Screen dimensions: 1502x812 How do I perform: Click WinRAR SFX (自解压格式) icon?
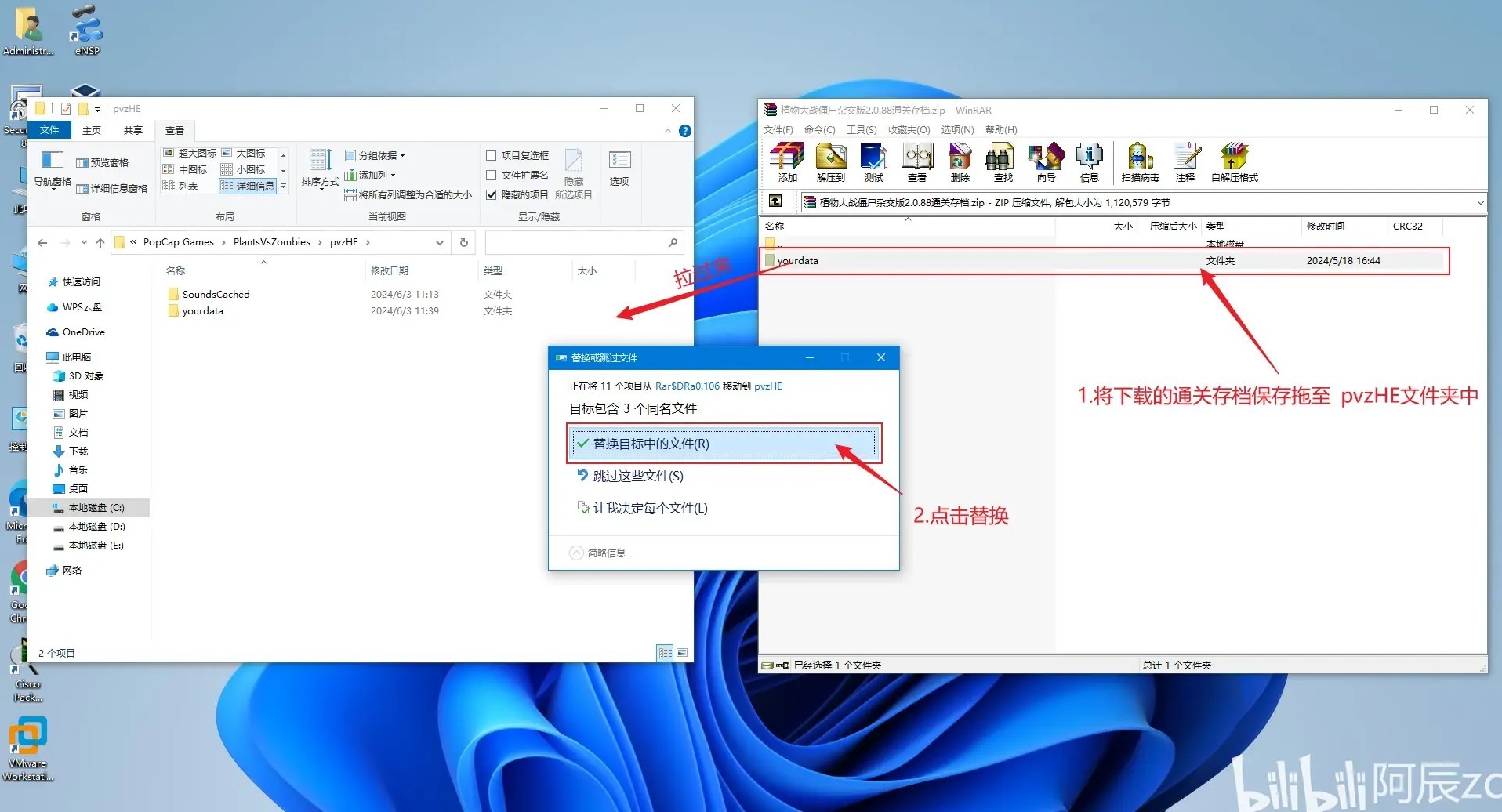pyautogui.click(x=1235, y=162)
